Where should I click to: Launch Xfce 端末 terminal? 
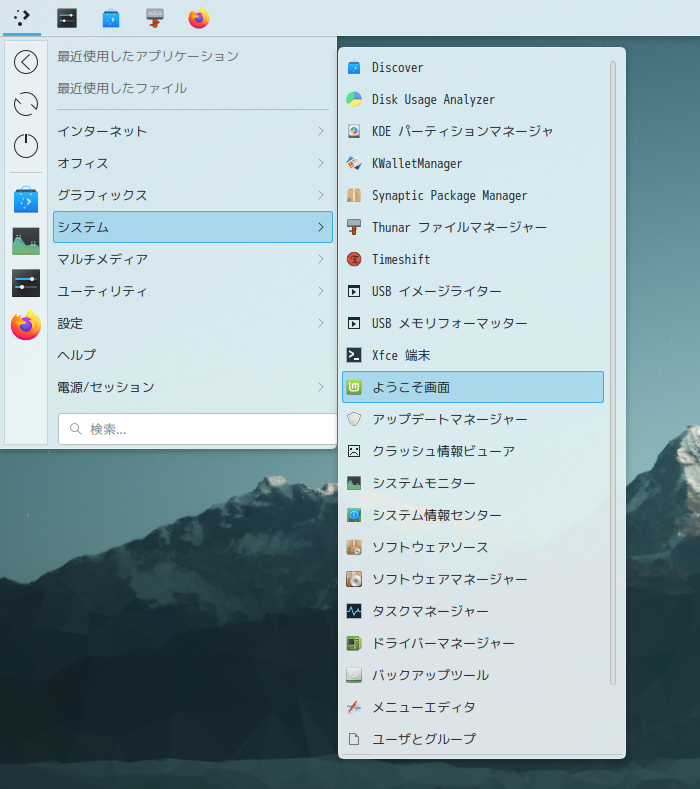click(473, 355)
